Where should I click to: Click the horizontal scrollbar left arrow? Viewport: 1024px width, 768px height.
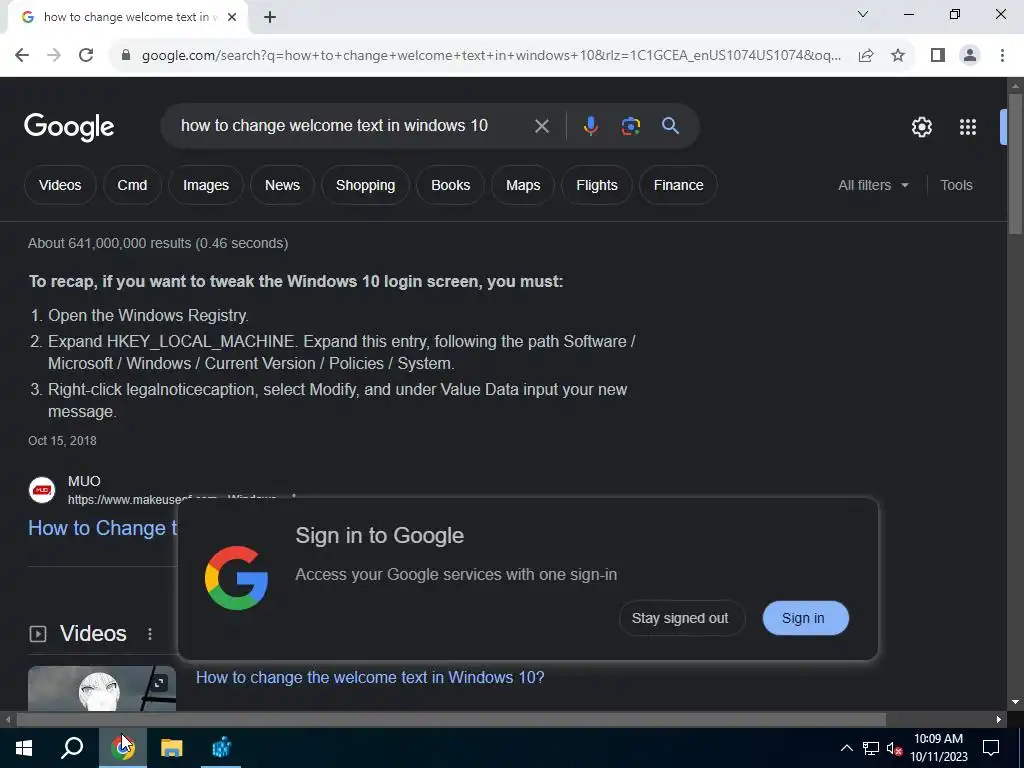(x=7, y=719)
